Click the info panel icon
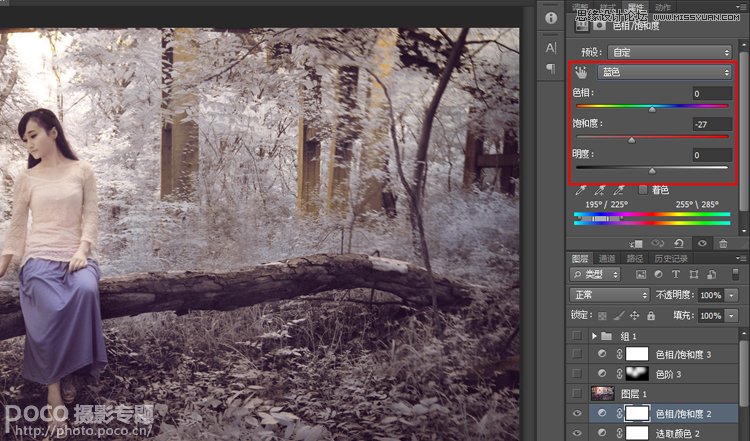Viewport: 750px width, 441px height. (x=550, y=18)
